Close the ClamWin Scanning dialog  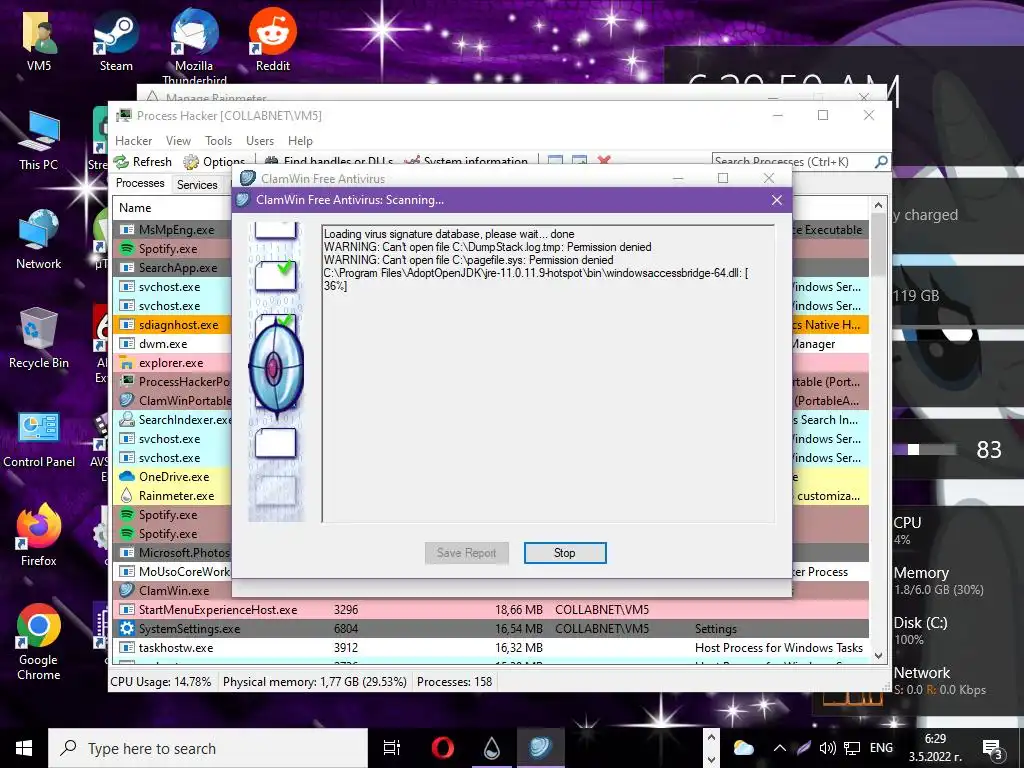[776, 200]
